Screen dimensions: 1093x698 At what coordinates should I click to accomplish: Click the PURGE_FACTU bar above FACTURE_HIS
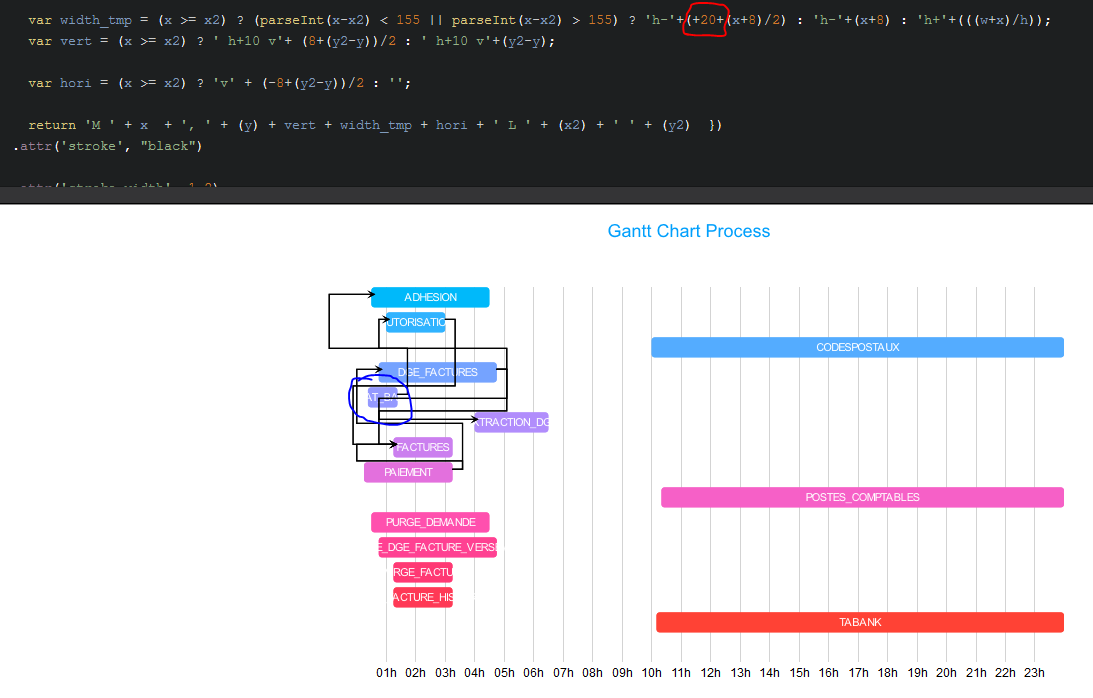pos(423,572)
